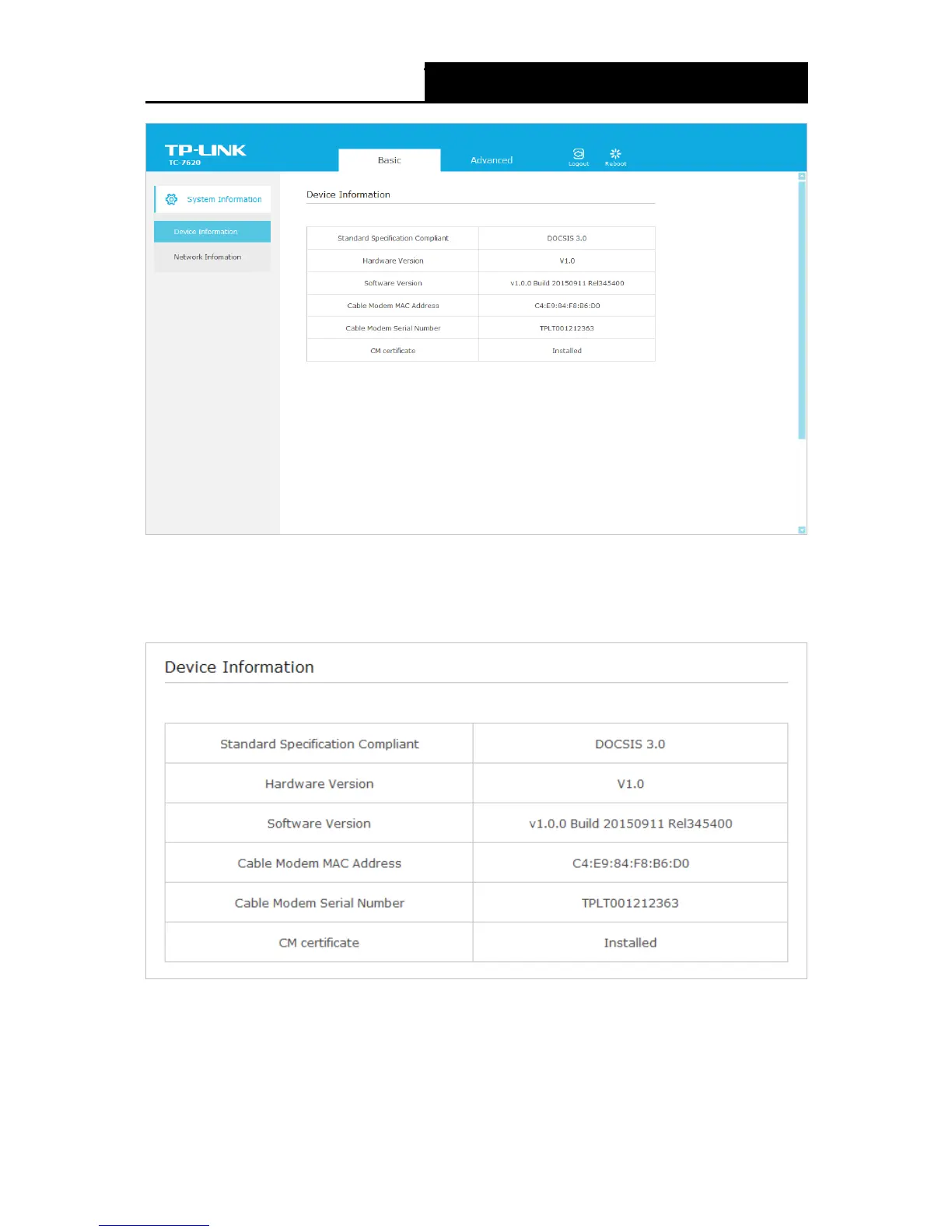This screenshot has height=1232, width=952.
Task: Click the DOCSIS 3.0 value in the router web page table
Action: click(x=567, y=238)
